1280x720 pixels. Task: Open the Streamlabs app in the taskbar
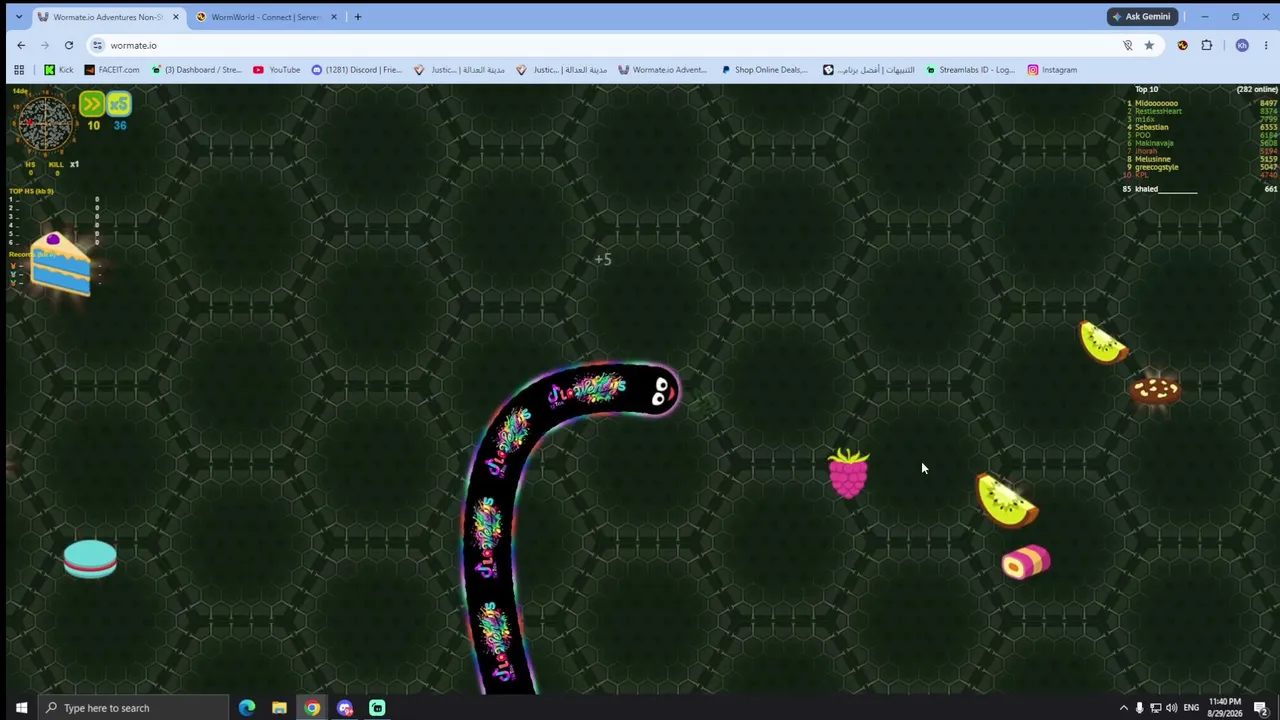point(377,708)
